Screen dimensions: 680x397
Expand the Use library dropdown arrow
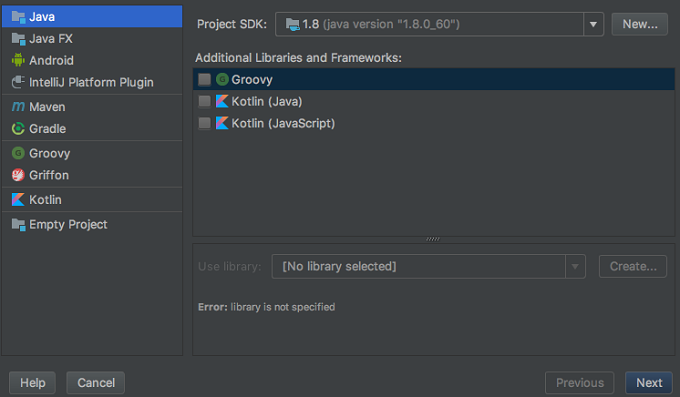click(x=575, y=266)
